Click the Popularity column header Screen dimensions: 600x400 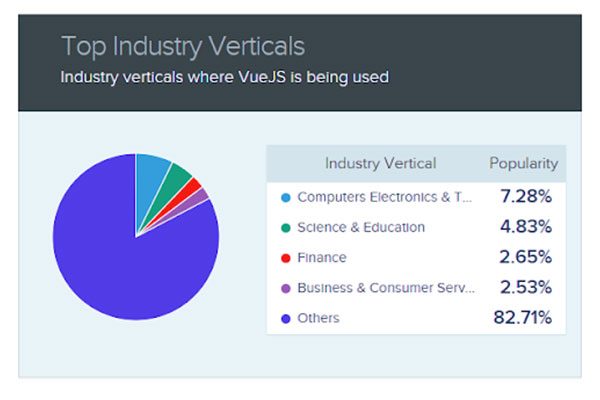[x=523, y=163]
